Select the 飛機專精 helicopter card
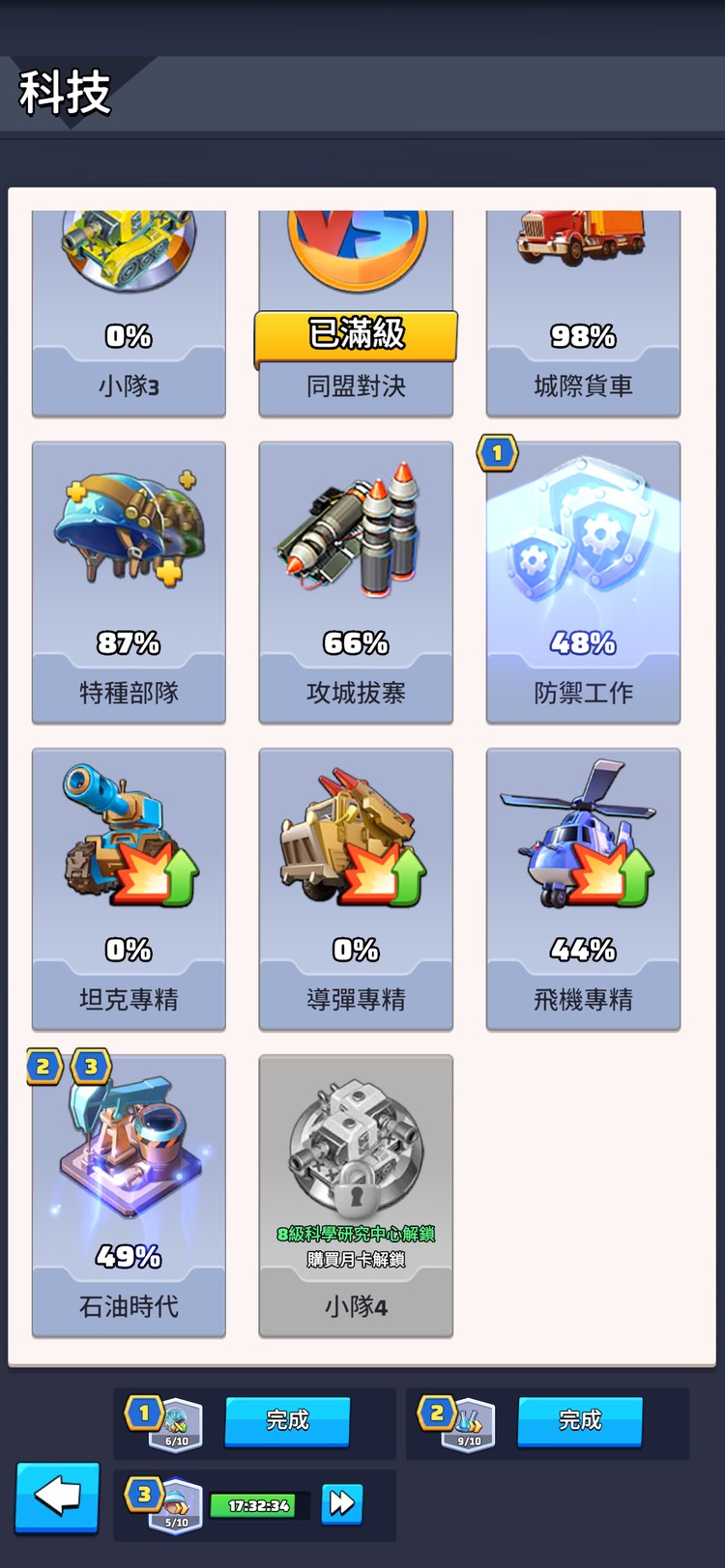 pos(583,889)
